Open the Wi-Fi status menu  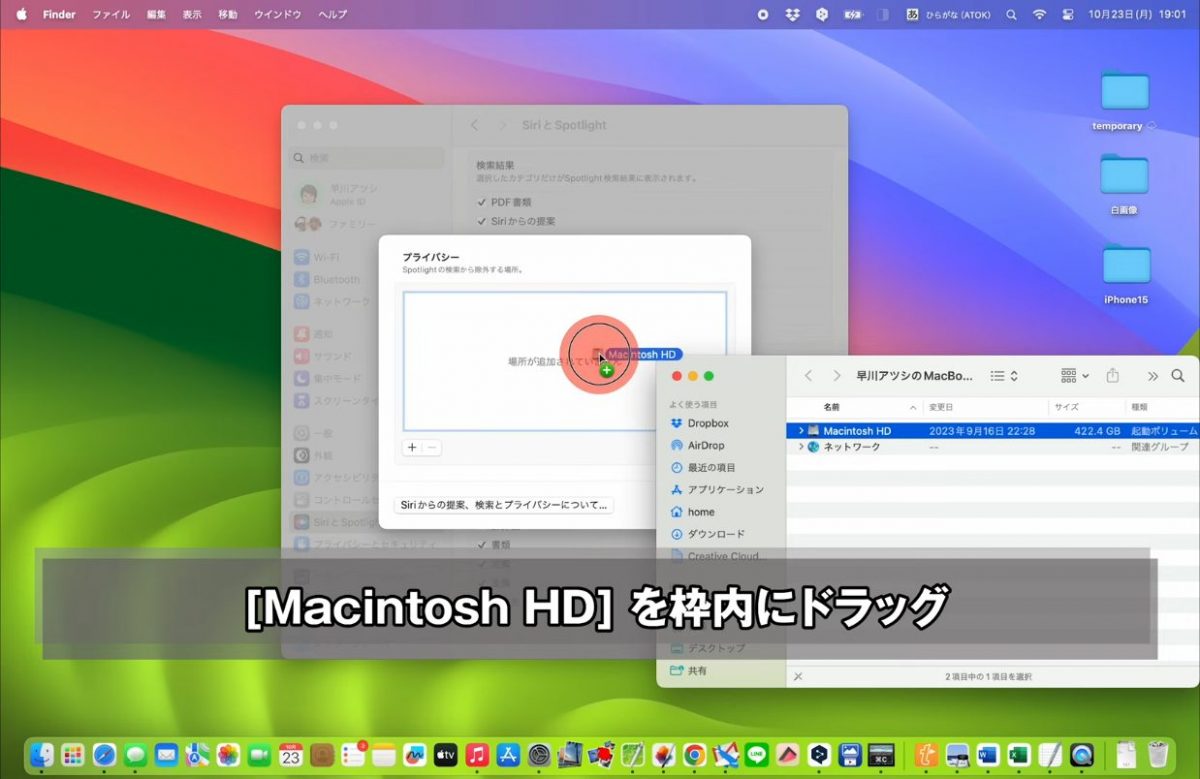click(x=1039, y=14)
